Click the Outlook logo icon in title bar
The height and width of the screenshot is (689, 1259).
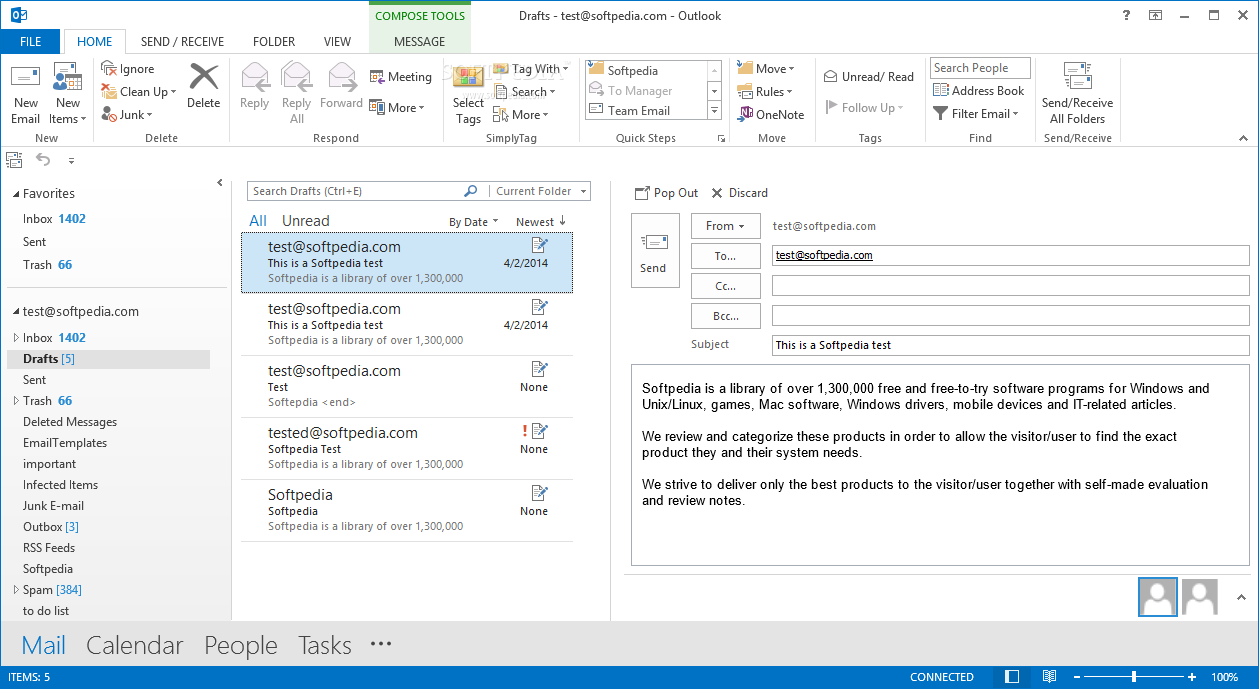(18, 15)
